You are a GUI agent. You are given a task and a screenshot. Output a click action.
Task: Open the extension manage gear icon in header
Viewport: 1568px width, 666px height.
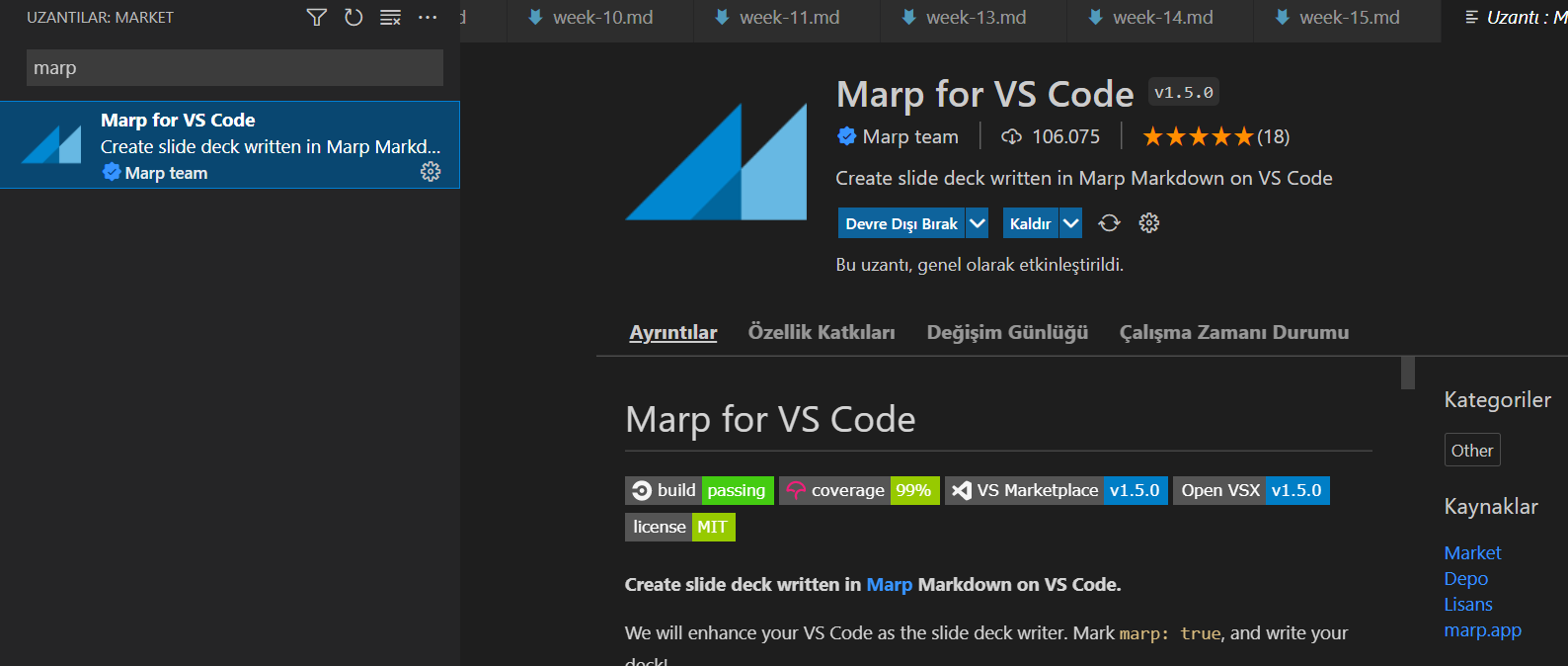point(1149,223)
